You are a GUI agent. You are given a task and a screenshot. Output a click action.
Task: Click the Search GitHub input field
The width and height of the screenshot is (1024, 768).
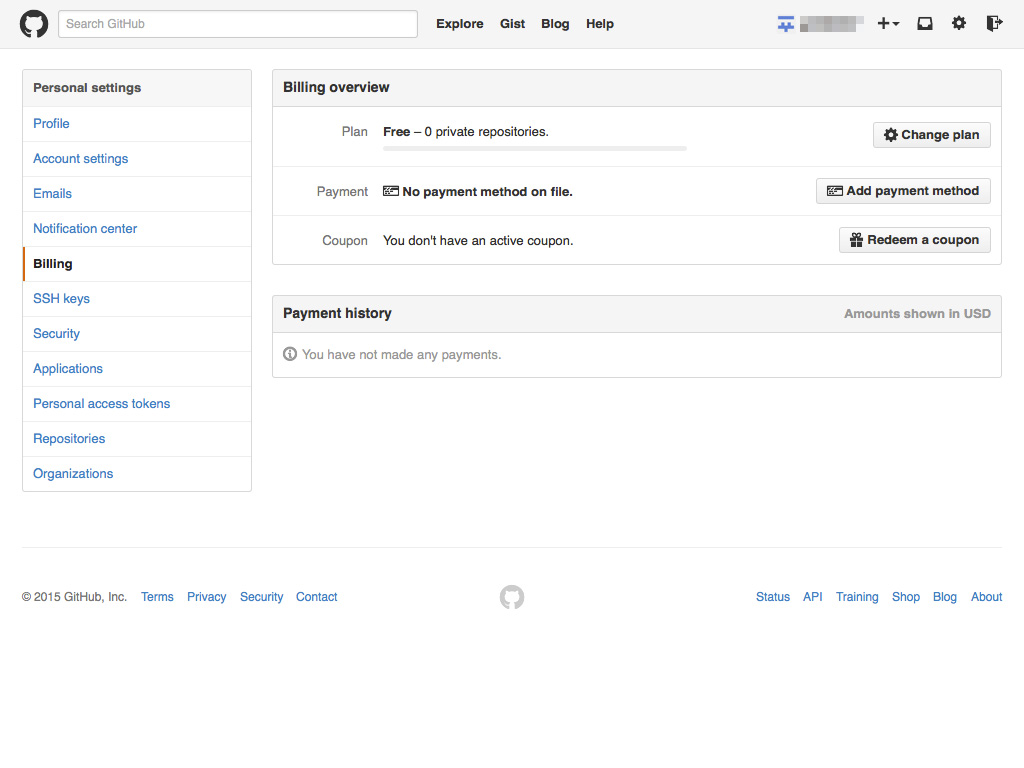237,23
